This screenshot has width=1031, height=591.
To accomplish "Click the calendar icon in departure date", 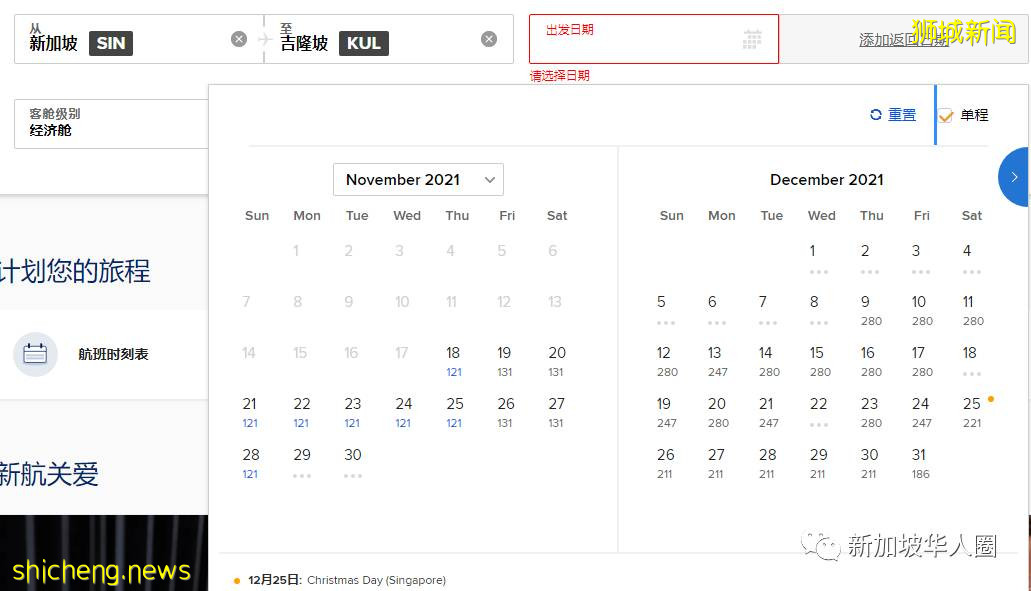I will click(x=752, y=39).
